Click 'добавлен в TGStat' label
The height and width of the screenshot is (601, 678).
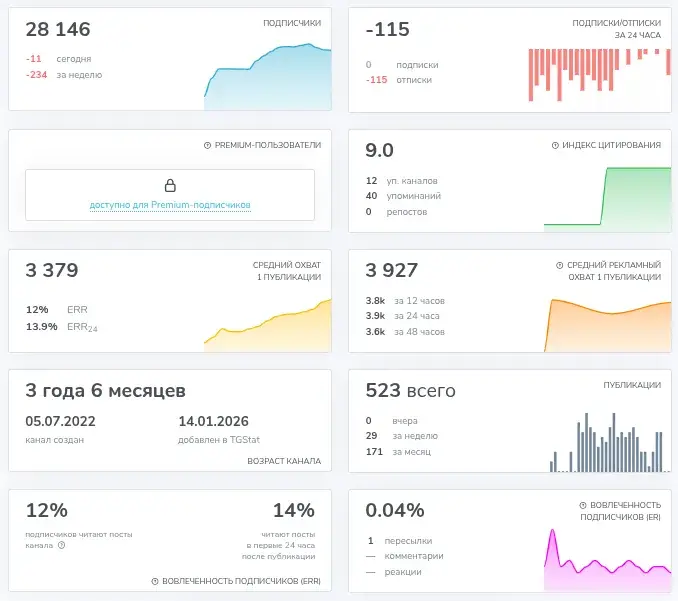219,440
